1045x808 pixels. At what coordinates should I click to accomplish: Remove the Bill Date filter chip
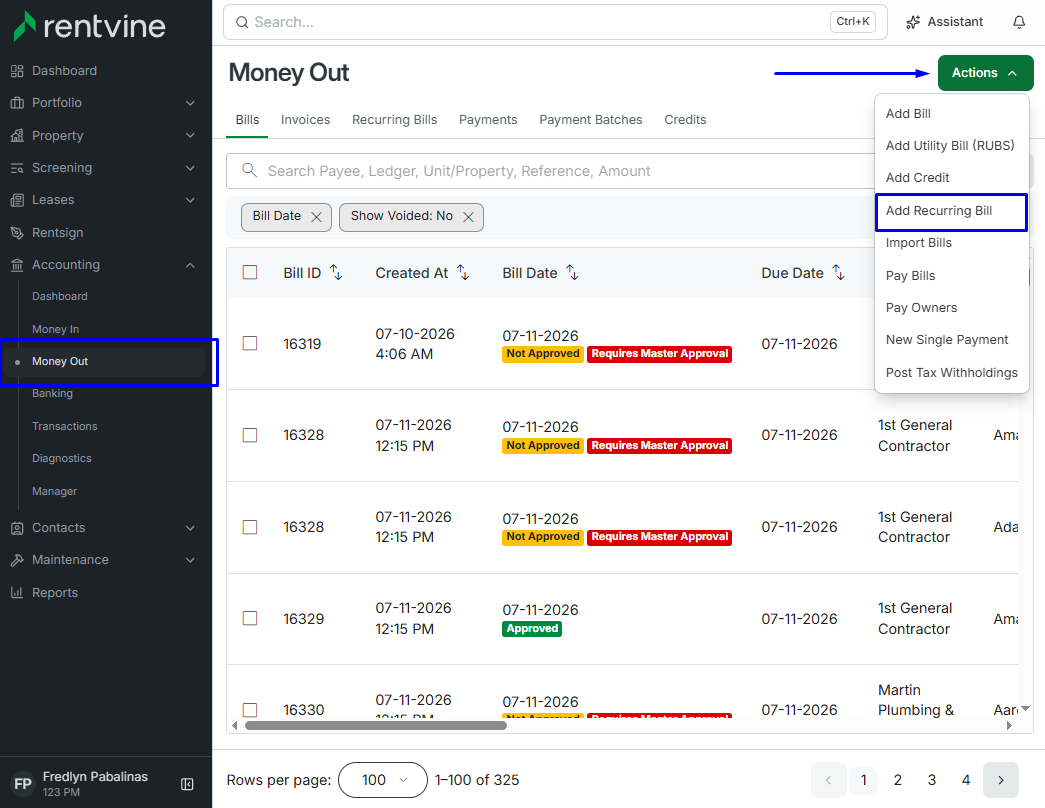tap(317, 217)
